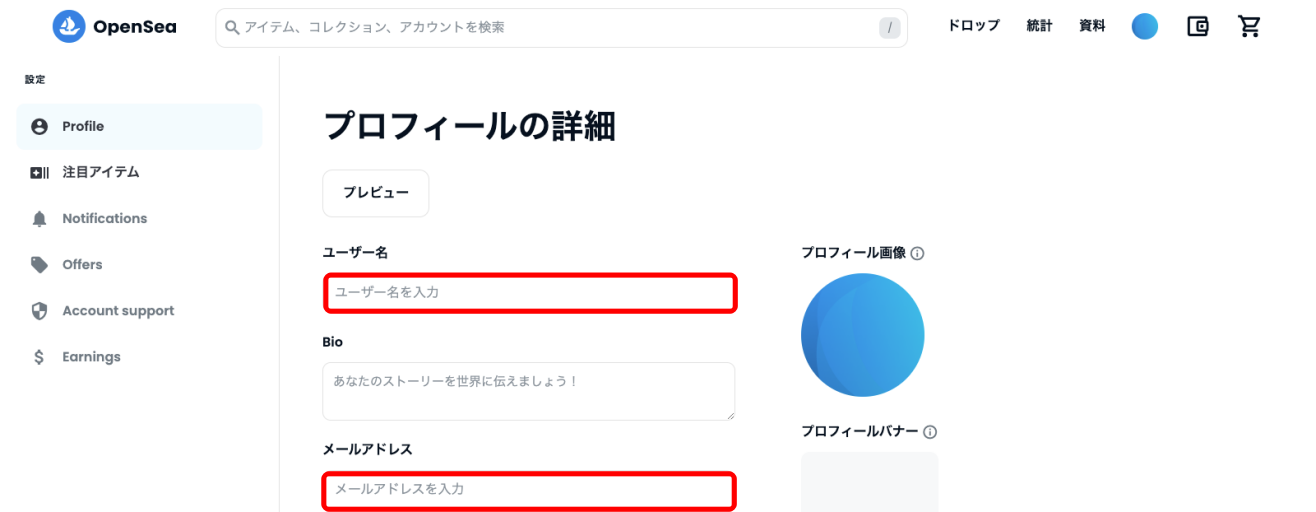Click the dollar icon beside Earnings

coord(39,357)
